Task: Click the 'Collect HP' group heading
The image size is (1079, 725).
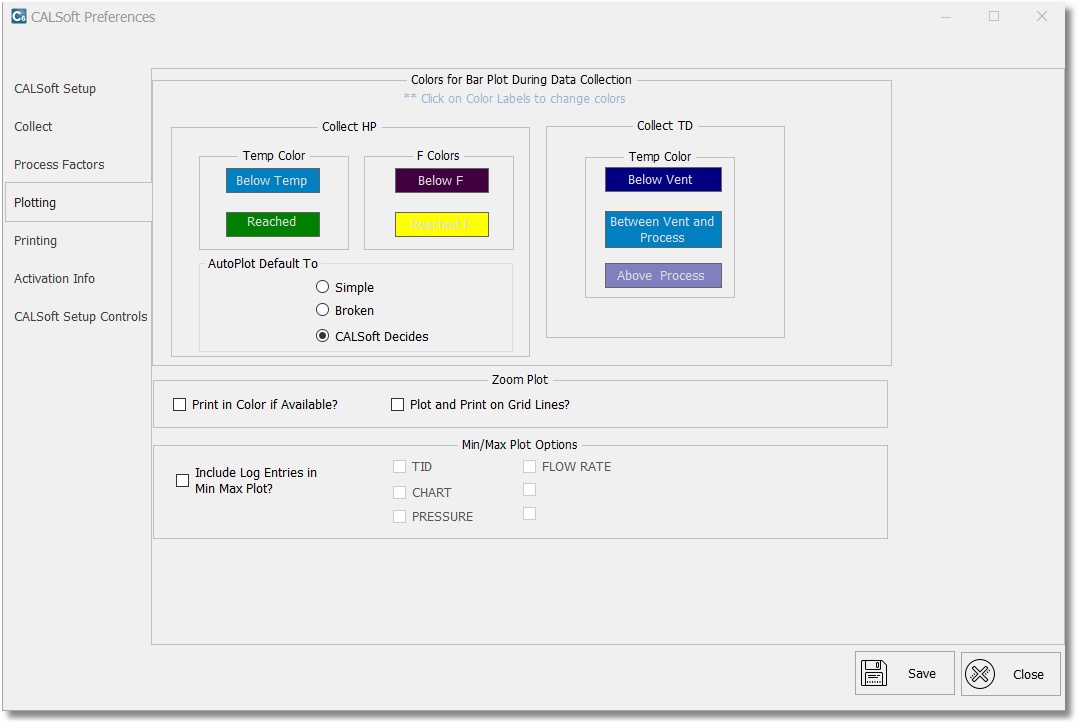Action: tap(349, 127)
